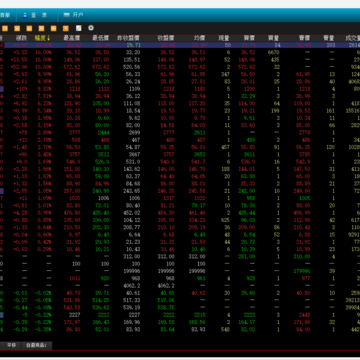This screenshot has height=360, width=360.
Task: Click the 买价 column header
Action: point(249,38)
